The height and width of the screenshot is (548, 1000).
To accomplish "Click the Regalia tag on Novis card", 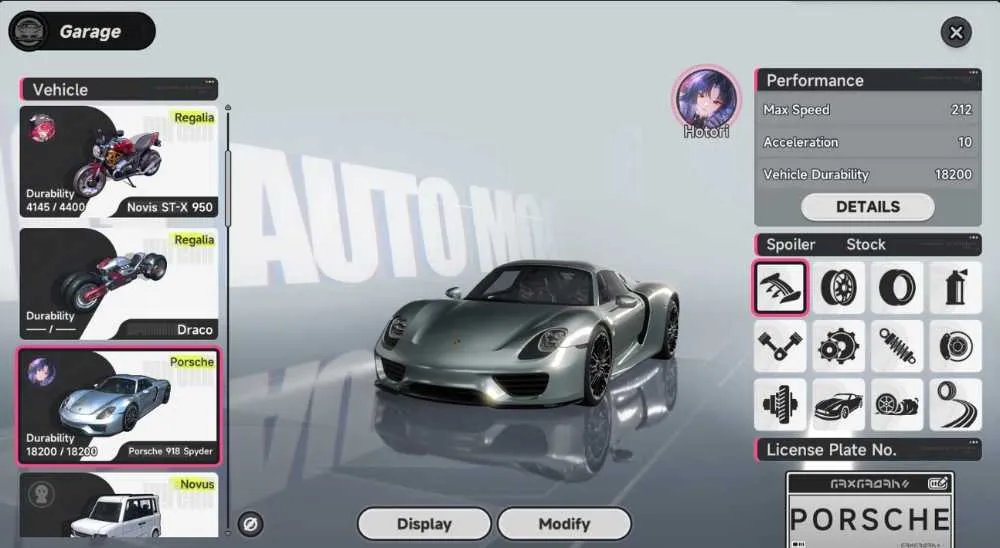I will tap(195, 117).
